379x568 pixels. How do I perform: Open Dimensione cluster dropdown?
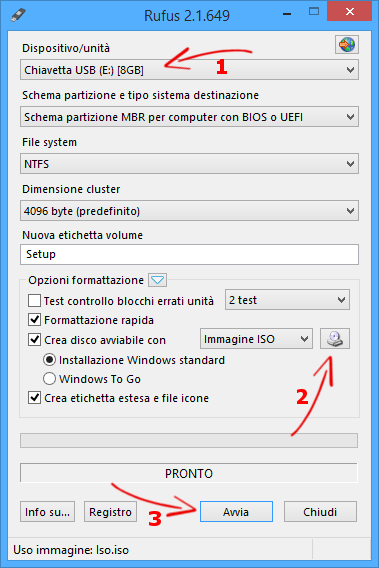[190, 211]
